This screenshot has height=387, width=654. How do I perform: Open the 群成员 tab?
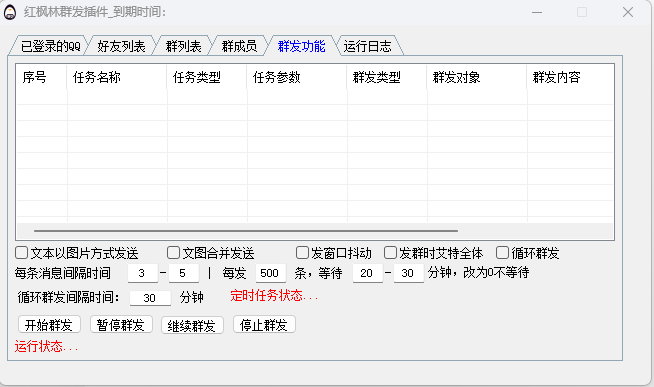[239, 46]
